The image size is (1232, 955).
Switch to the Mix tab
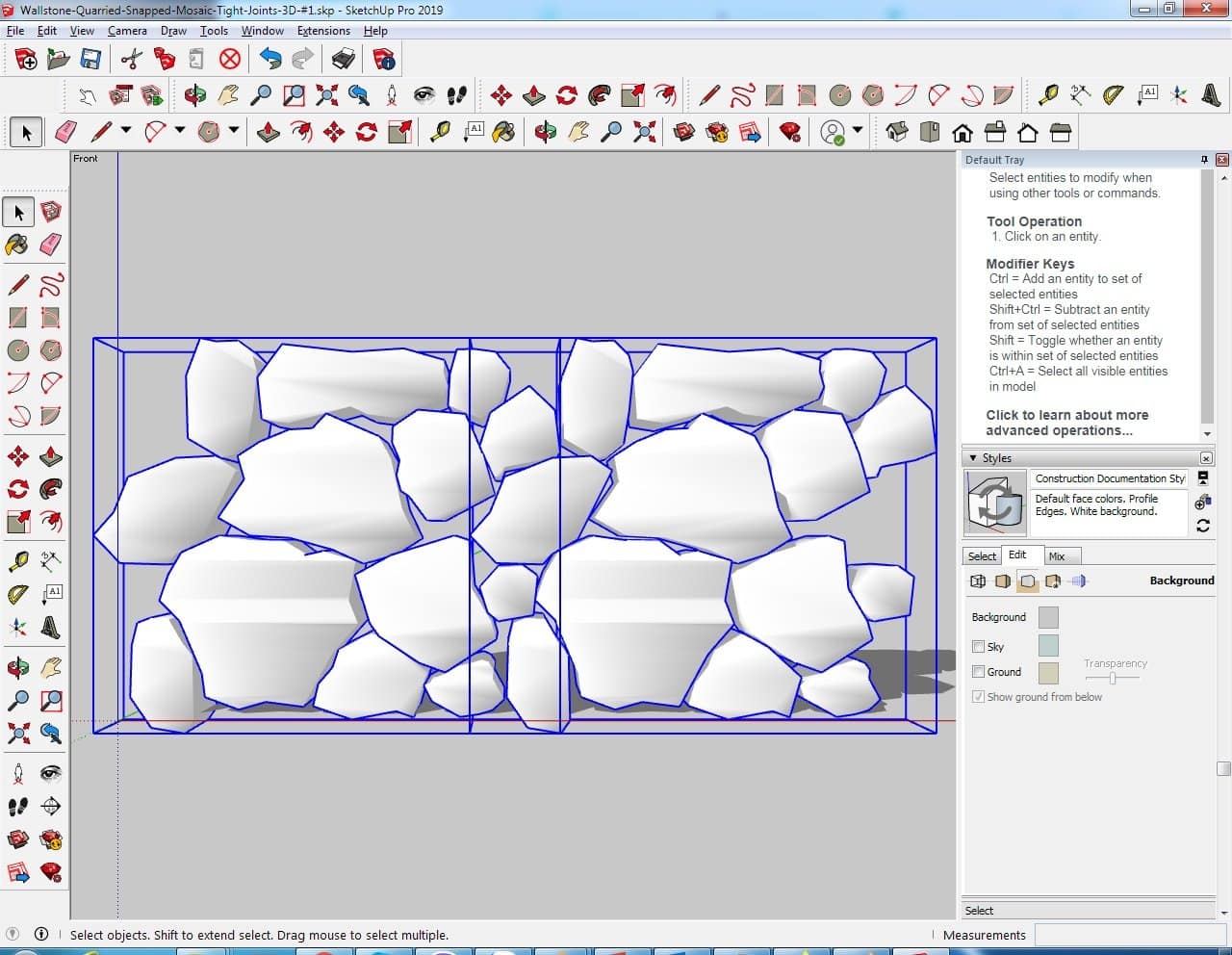coord(1057,556)
